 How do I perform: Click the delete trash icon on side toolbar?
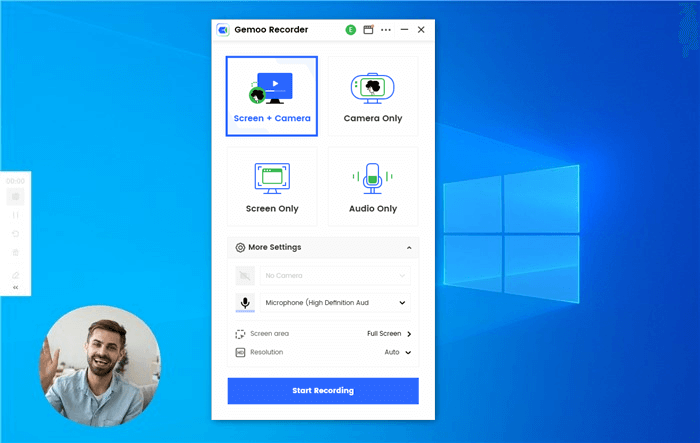point(16,253)
